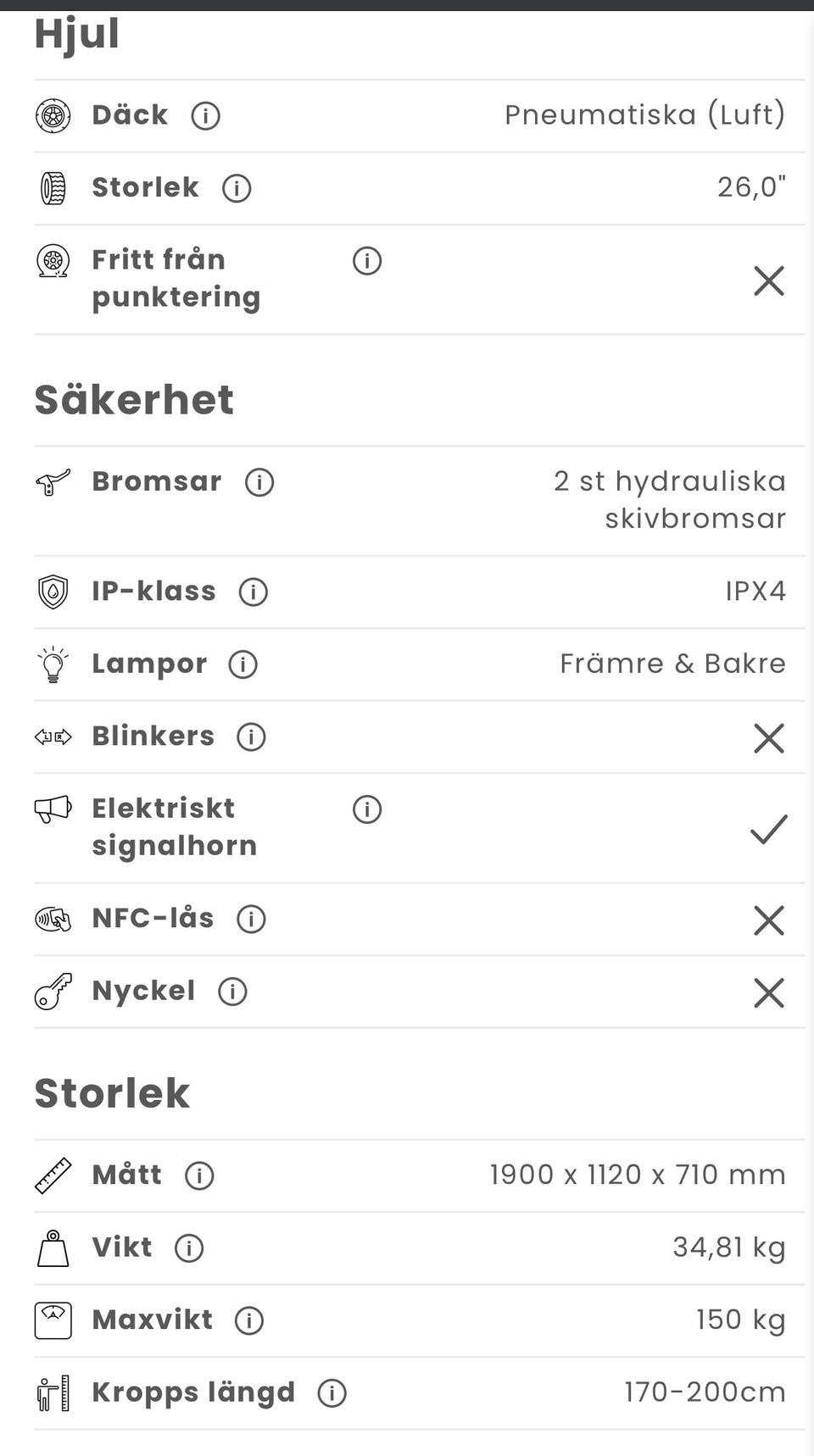
Task: Show info about Vikt
Action: pyautogui.click(x=189, y=1248)
